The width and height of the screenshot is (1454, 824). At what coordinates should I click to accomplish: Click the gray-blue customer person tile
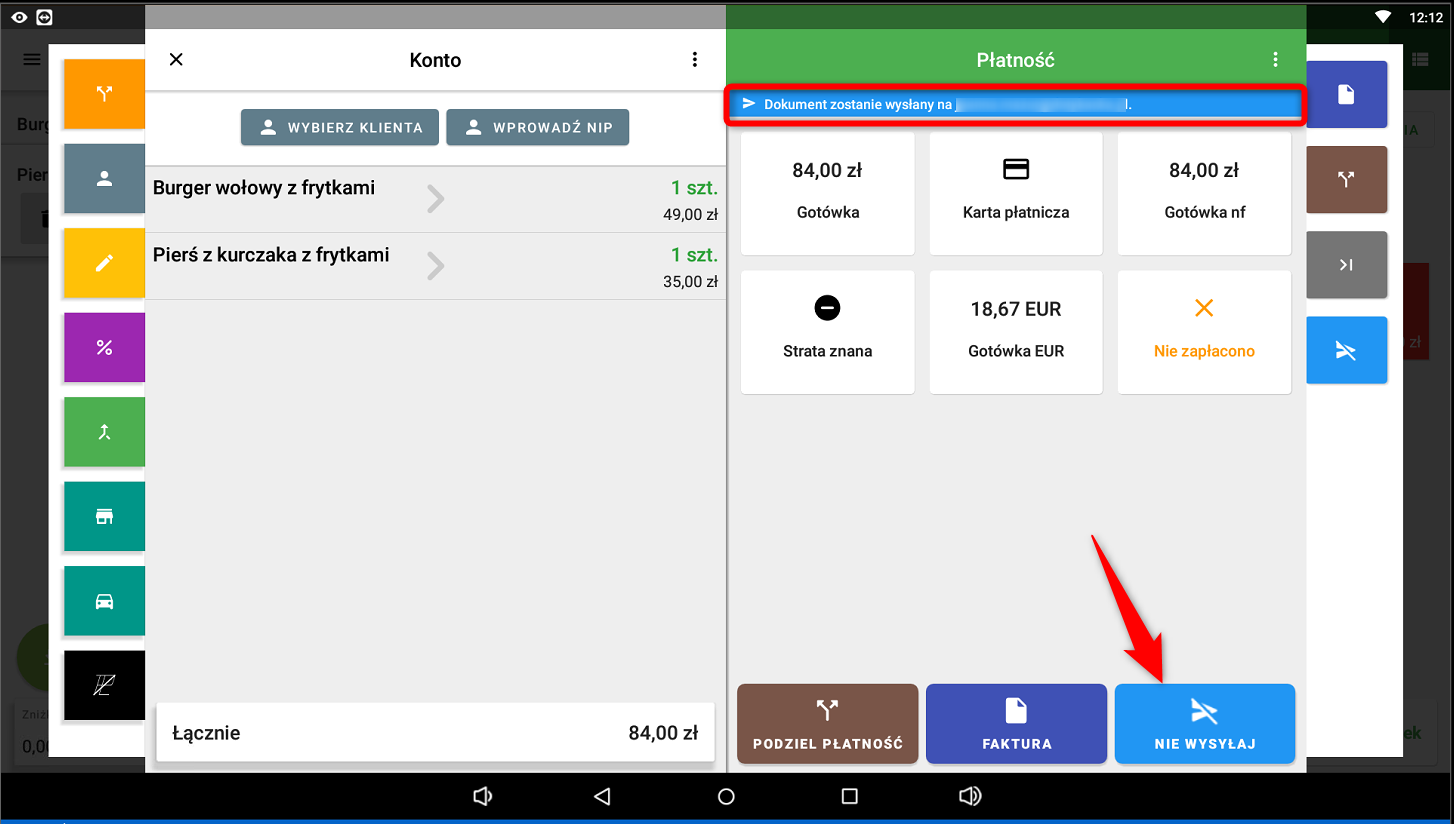click(x=104, y=179)
